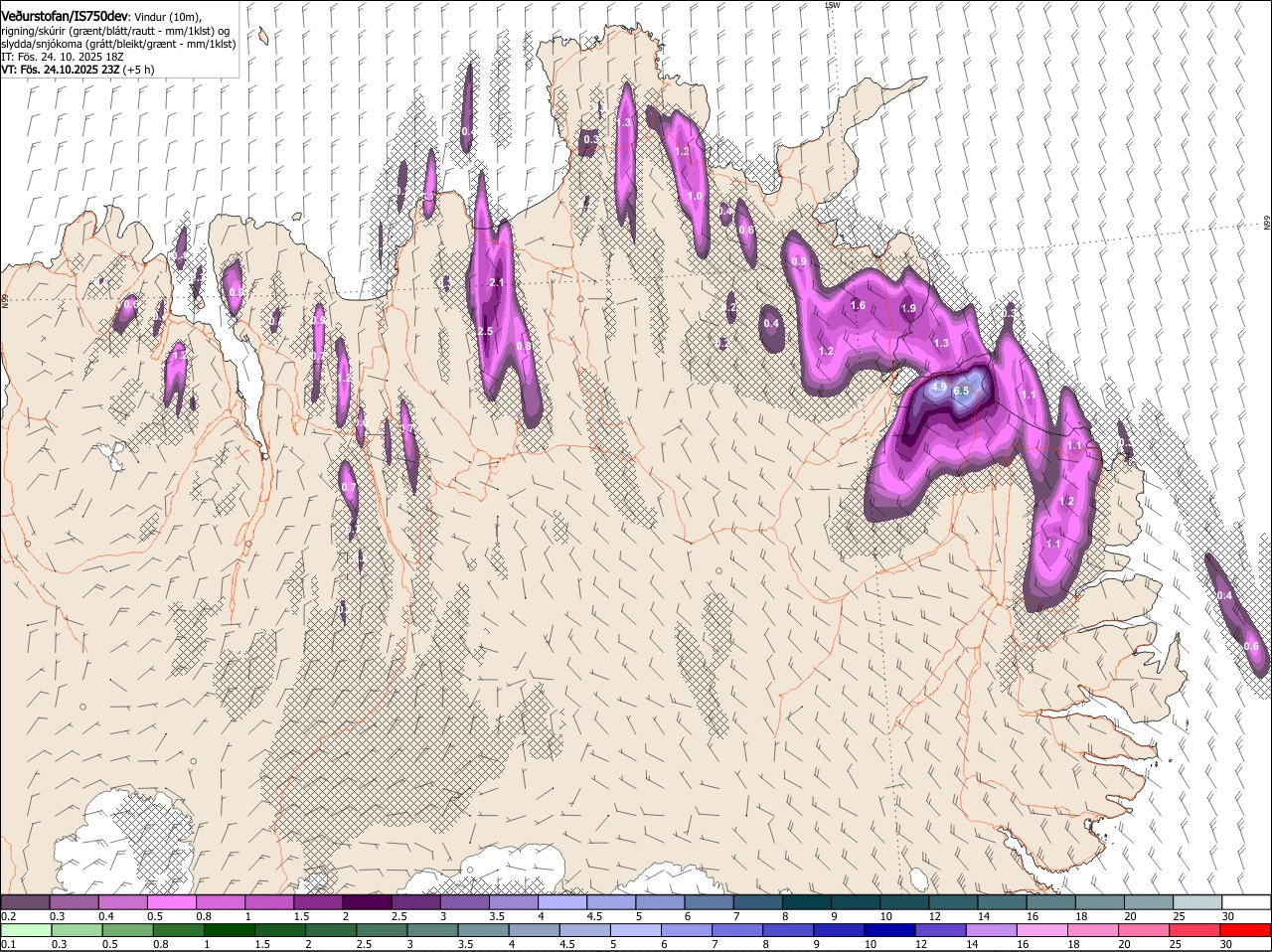Select the 'VT: Fös. 24.10.2025 23Z (+5 h)' line
Screen dimensions: 1272x952
click(78, 70)
